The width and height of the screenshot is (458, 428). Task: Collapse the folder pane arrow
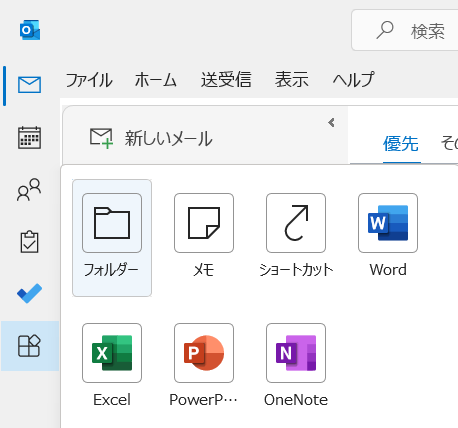[x=331, y=123]
